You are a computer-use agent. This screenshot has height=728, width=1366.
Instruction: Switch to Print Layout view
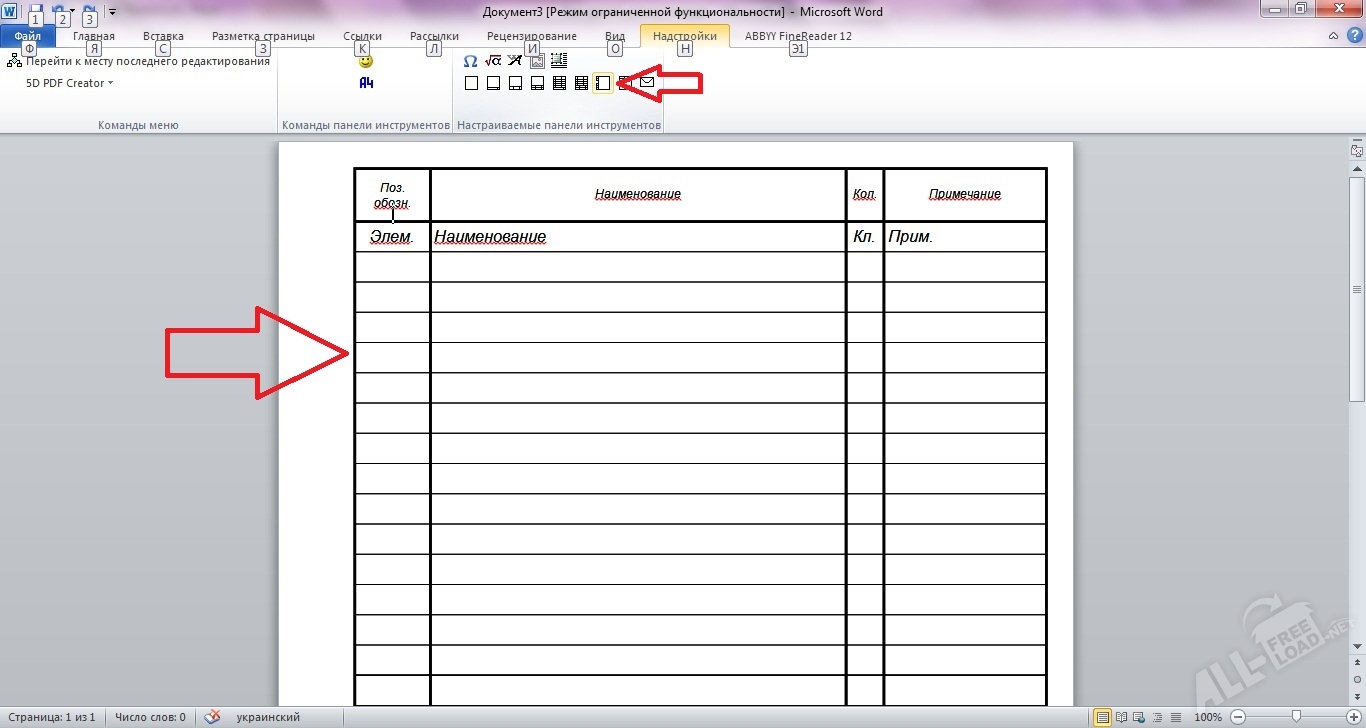coord(1102,717)
